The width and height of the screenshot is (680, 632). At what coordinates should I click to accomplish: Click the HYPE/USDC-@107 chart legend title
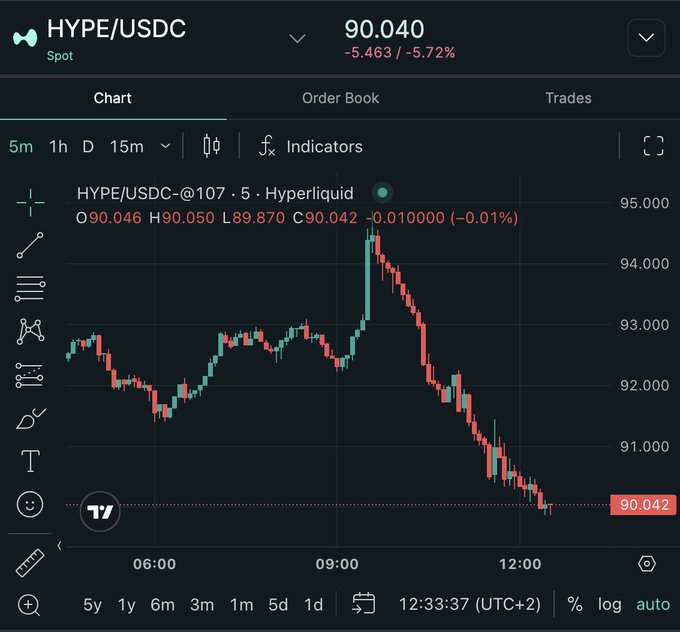click(x=215, y=193)
